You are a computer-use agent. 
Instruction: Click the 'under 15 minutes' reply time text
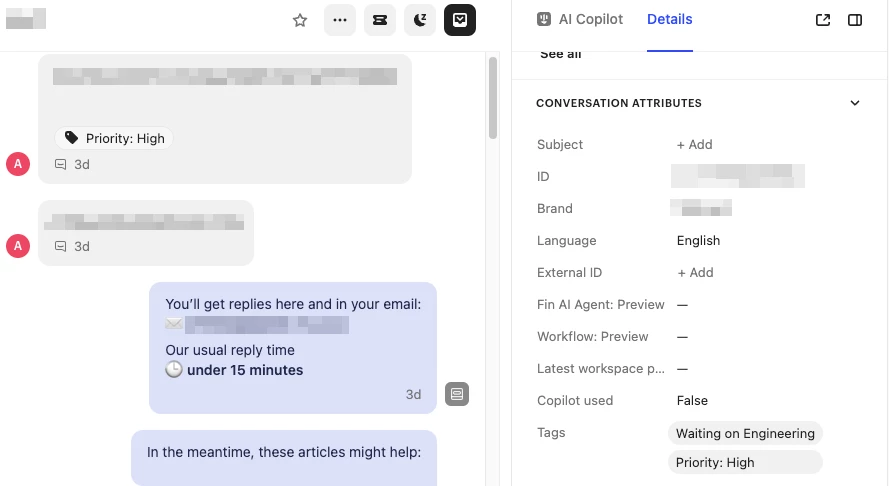245,370
